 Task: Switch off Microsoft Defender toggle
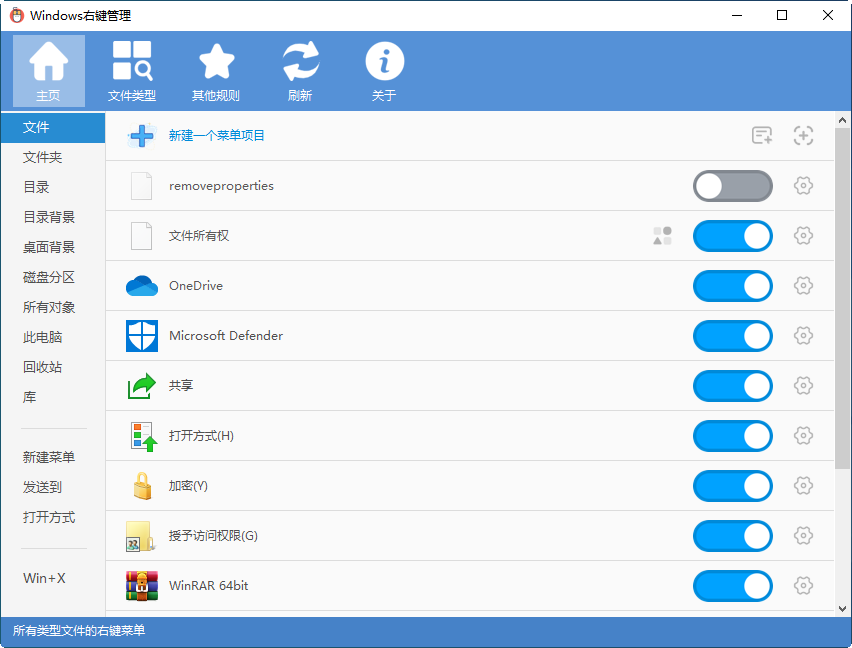pyautogui.click(x=732, y=336)
